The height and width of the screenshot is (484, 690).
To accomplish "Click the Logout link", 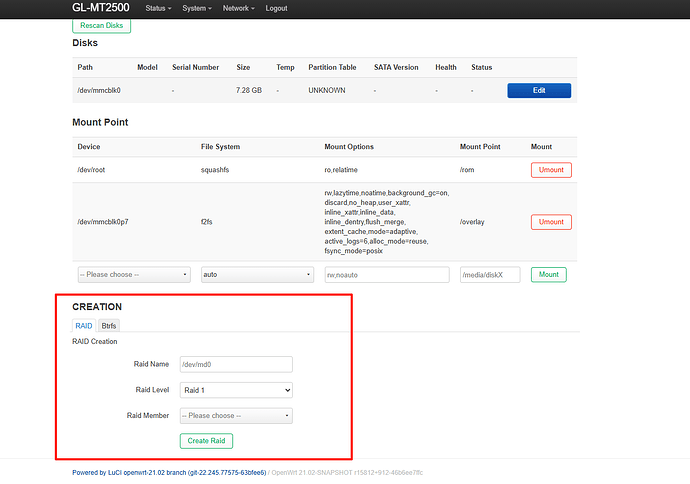I will click(276, 8).
